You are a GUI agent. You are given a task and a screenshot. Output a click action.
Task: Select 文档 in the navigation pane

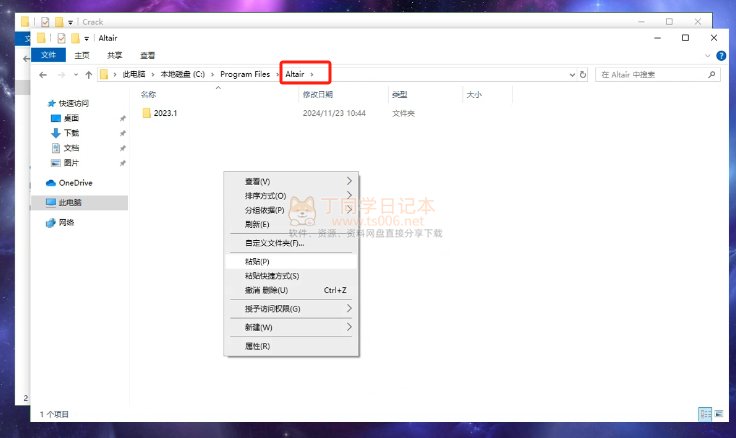[71, 148]
